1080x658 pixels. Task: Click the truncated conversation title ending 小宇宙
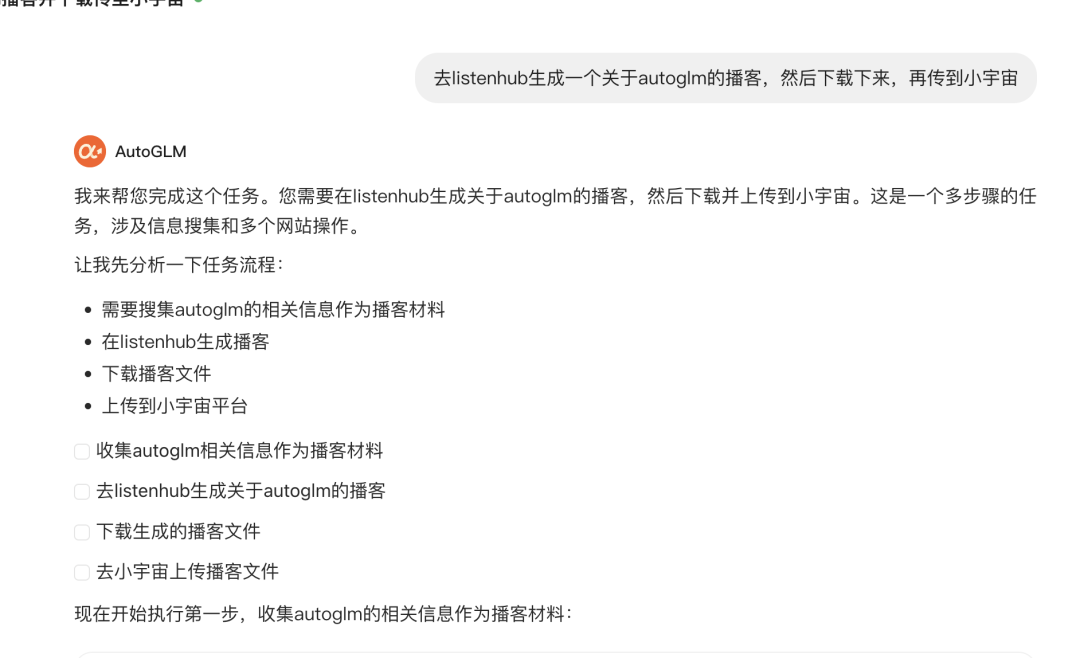tap(92, 2)
